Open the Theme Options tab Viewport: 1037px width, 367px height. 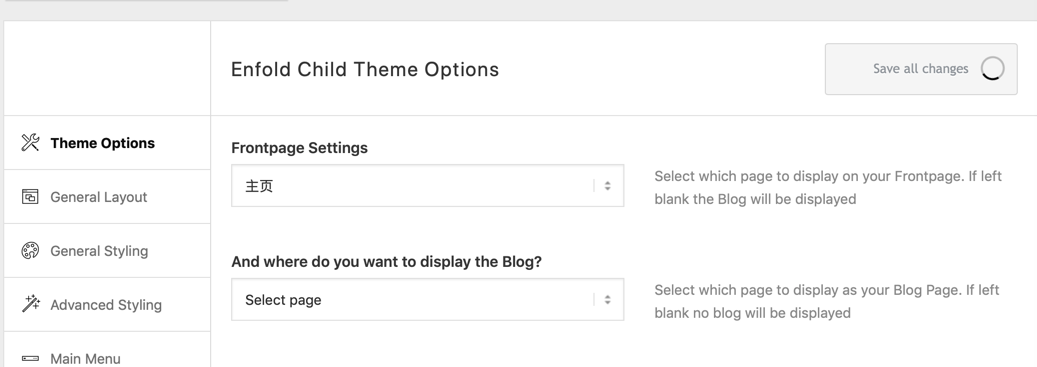pyautogui.click(x=107, y=143)
